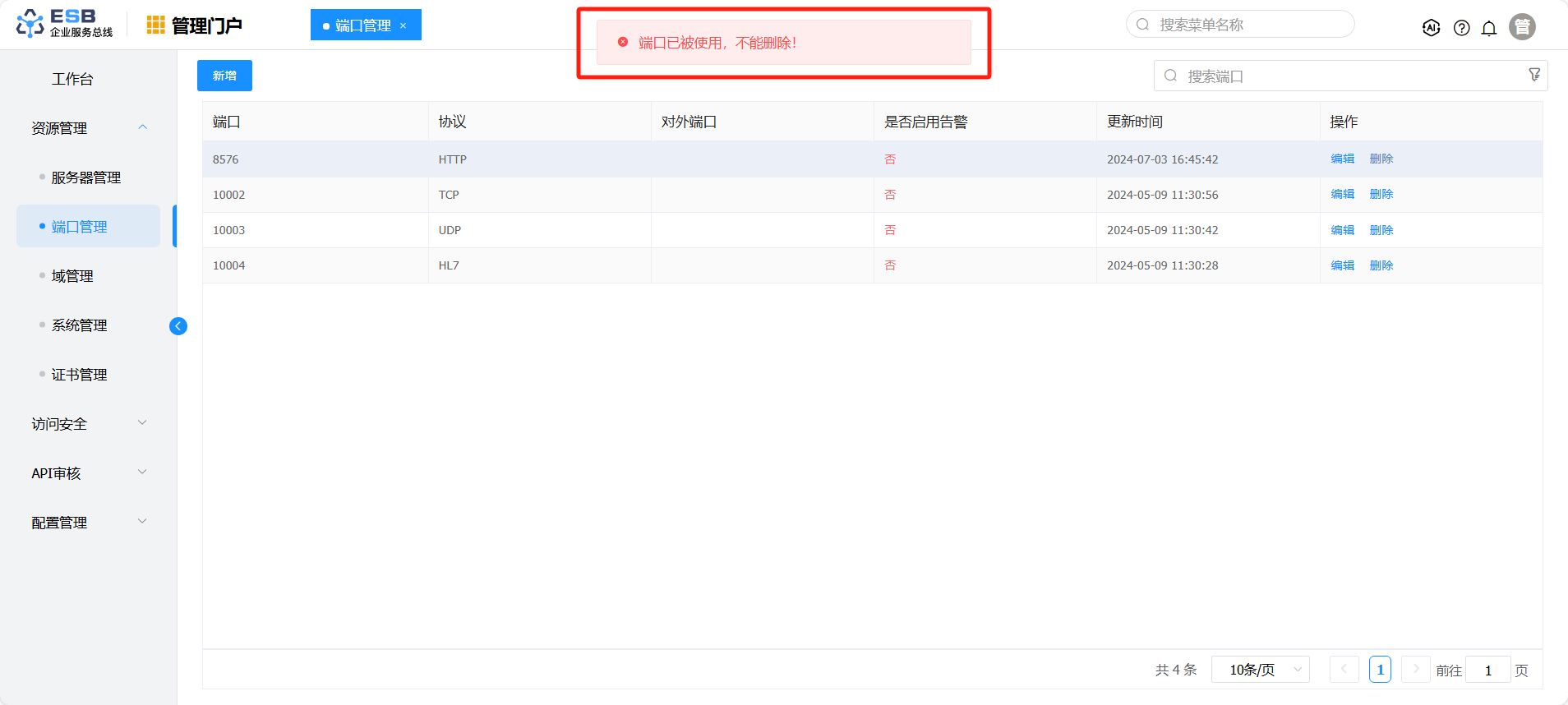Expand the API审核 menu section
The height and width of the screenshot is (705, 1568).
tap(142, 472)
